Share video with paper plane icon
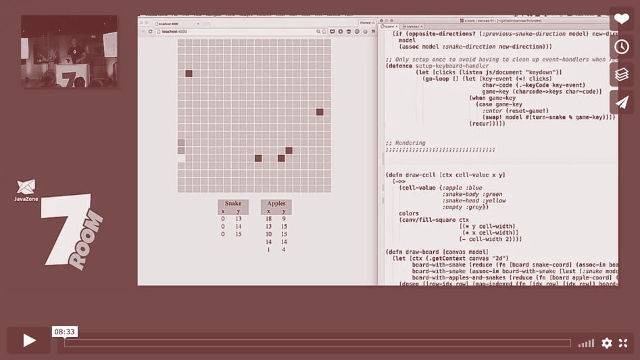Image resolution: width=640 pixels, height=360 pixels. click(x=621, y=102)
